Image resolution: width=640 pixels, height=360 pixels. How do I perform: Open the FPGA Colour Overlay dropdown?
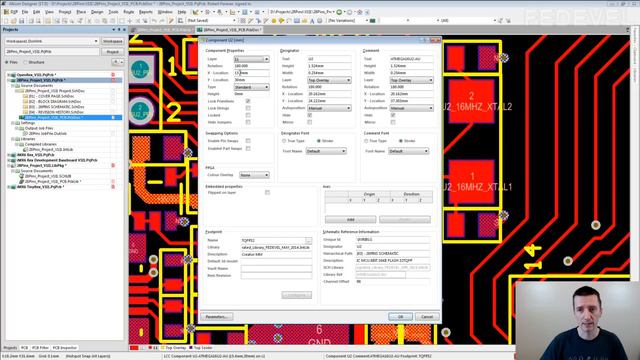[x=254, y=175]
